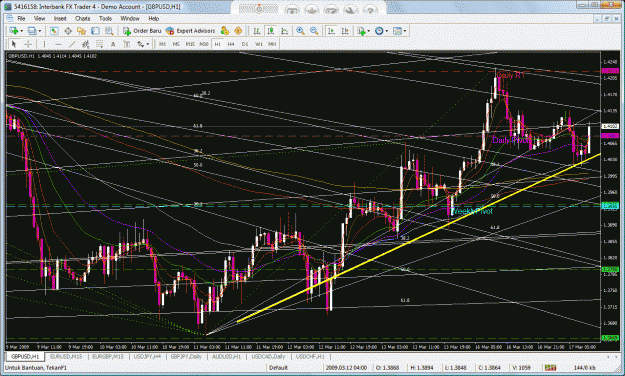Switch chart to H4 timeframe
625x376 pixels.
(x=231, y=44)
